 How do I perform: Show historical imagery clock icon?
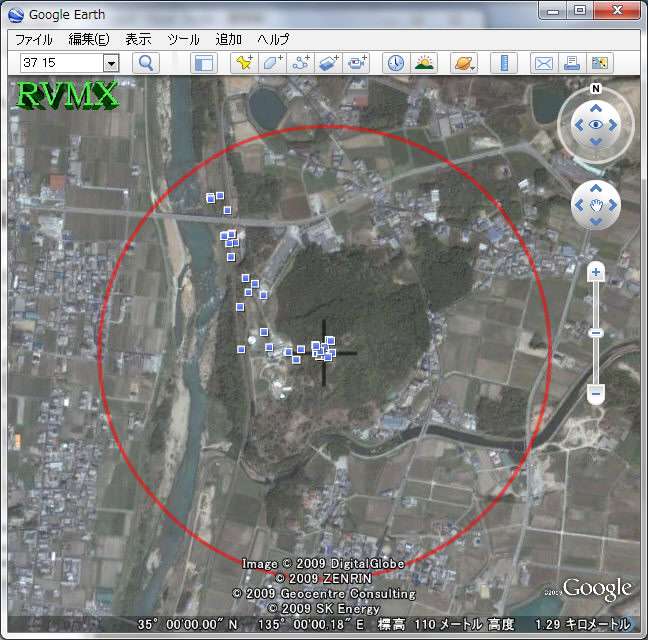point(396,63)
